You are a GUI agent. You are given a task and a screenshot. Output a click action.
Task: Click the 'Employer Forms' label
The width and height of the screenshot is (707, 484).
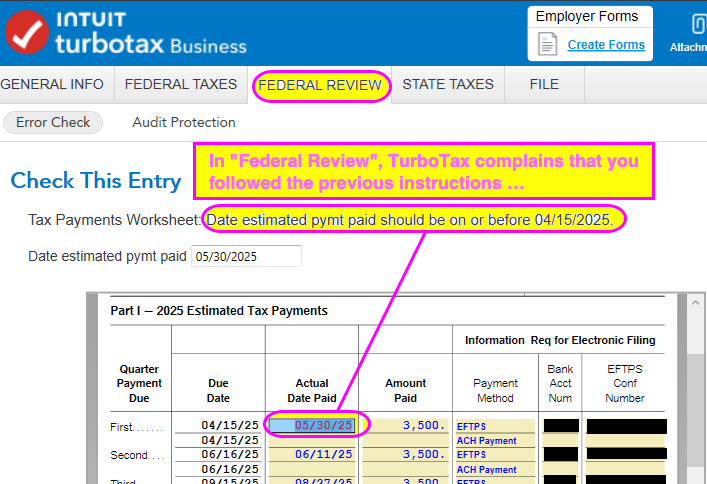(587, 16)
